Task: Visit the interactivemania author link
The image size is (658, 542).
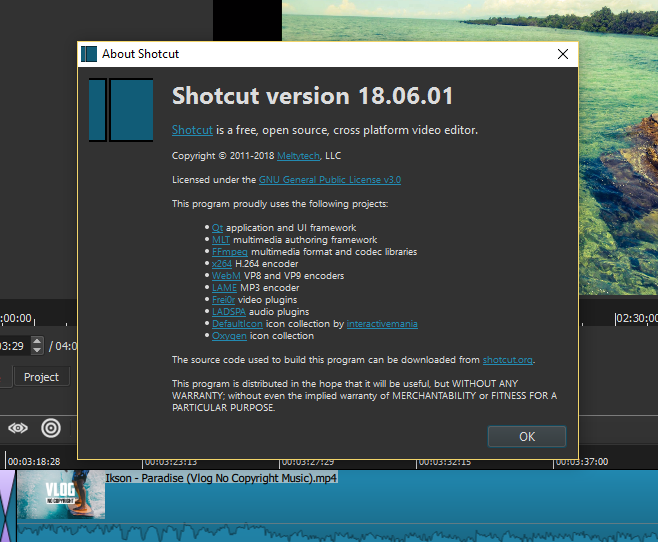Action: (x=382, y=324)
